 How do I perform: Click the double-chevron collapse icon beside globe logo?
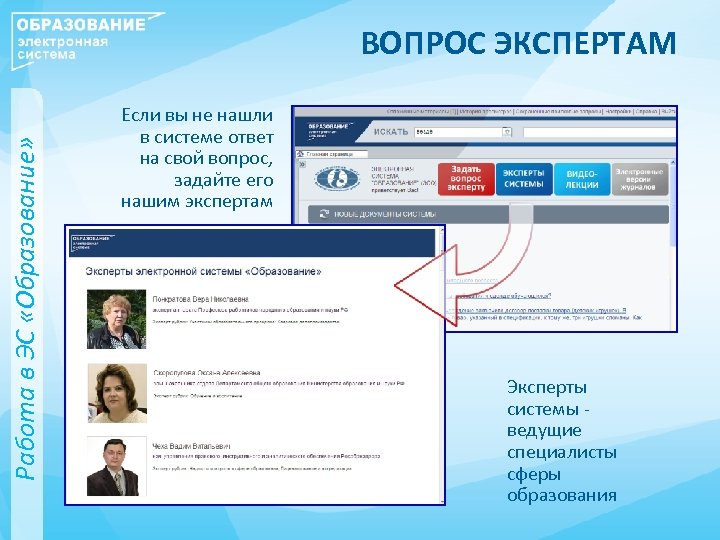[303, 165]
